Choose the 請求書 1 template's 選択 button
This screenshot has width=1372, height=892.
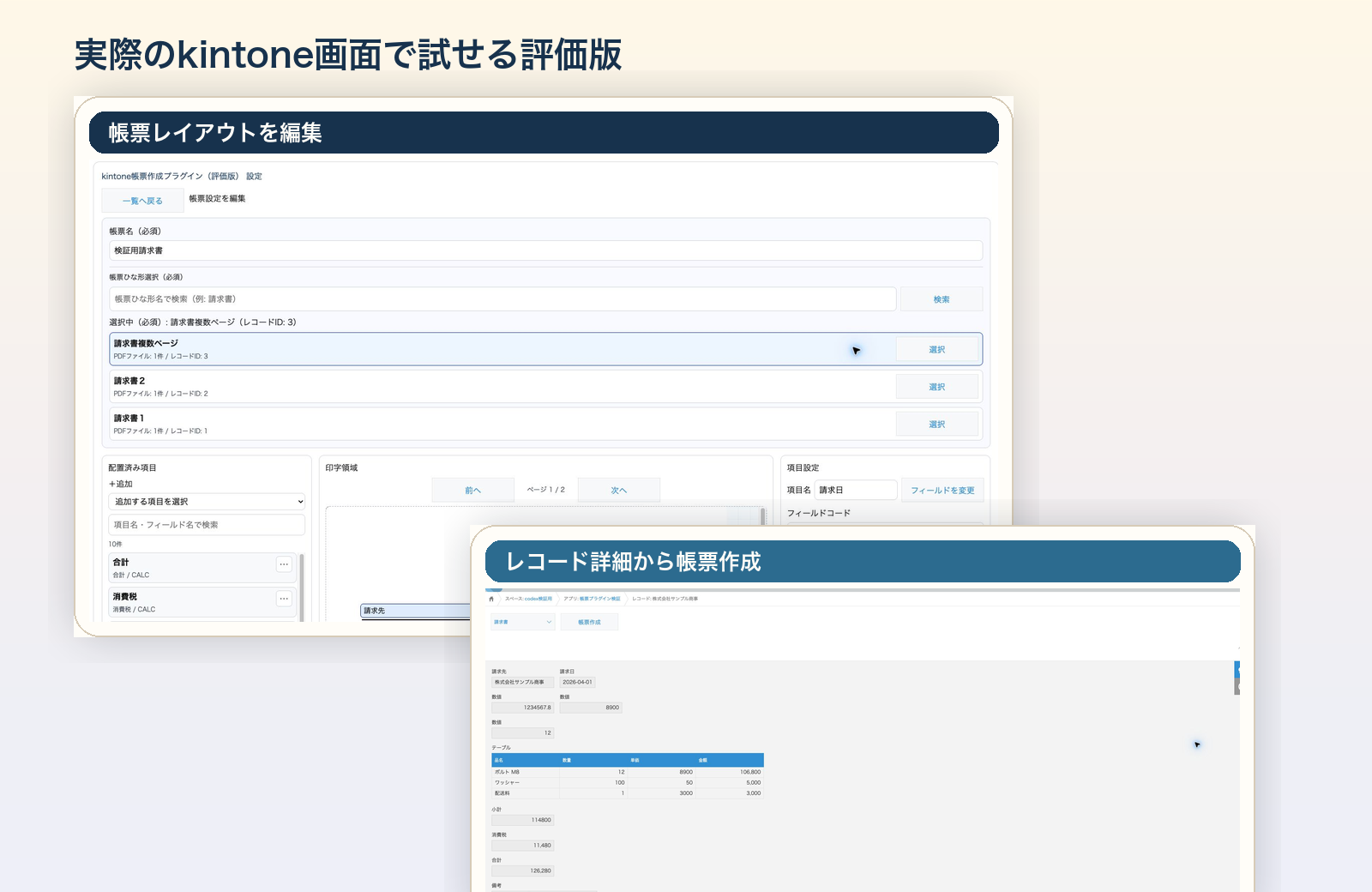(x=936, y=425)
